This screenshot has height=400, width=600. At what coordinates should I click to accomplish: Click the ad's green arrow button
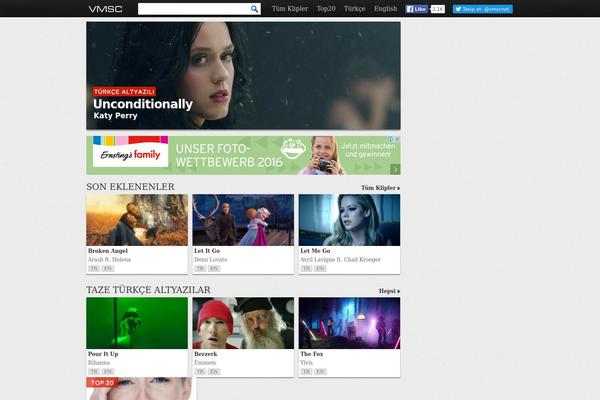[395, 169]
